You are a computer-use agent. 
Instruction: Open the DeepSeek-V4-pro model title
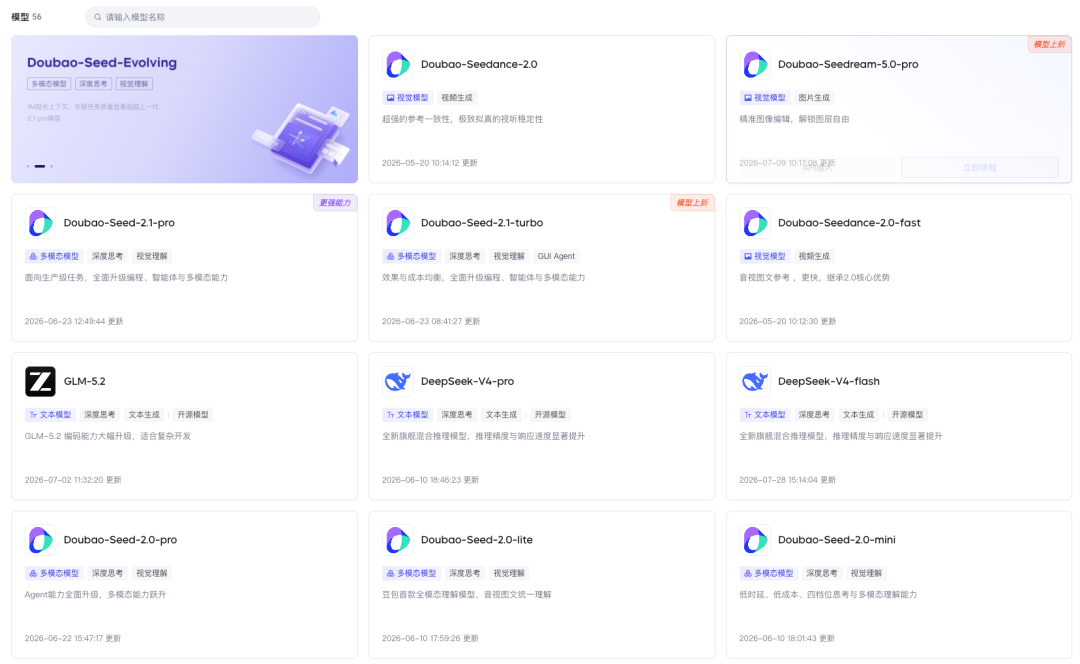click(x=467, y=381)
